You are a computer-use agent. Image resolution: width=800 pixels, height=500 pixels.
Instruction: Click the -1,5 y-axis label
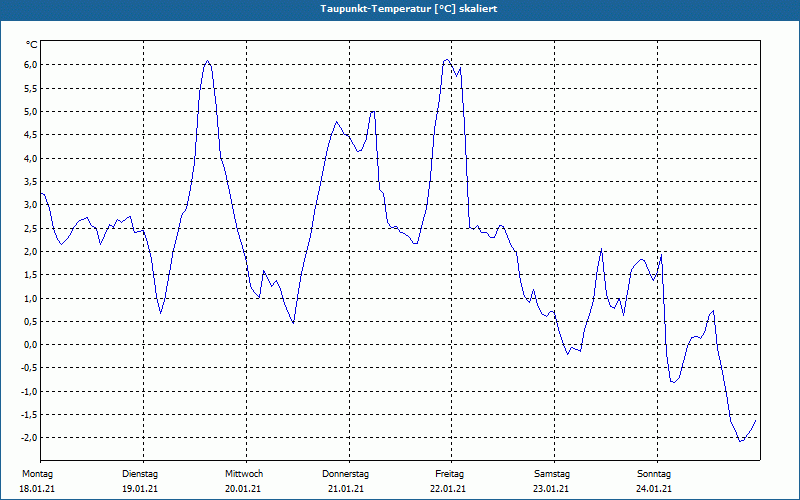(29, 415)
